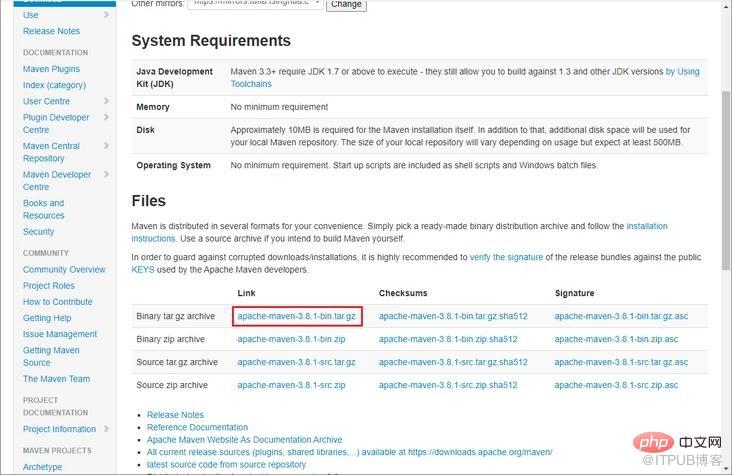Click the Change mirror button
The width and height of the screenshot is (732, 475).
[x=346, y=5]
